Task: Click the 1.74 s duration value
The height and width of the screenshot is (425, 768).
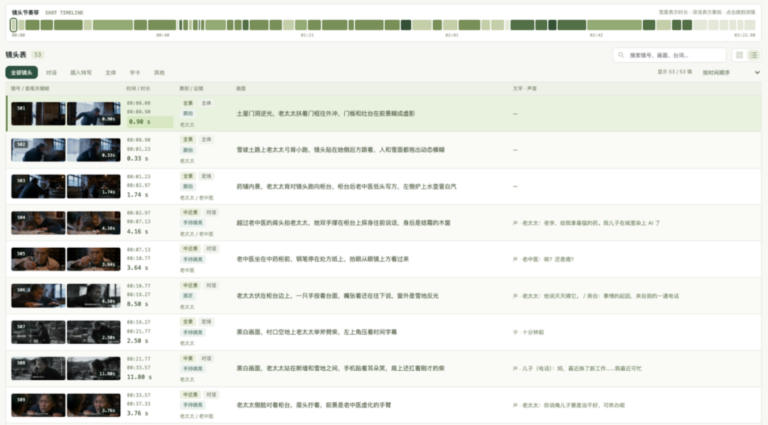Action: coord(138,195)
